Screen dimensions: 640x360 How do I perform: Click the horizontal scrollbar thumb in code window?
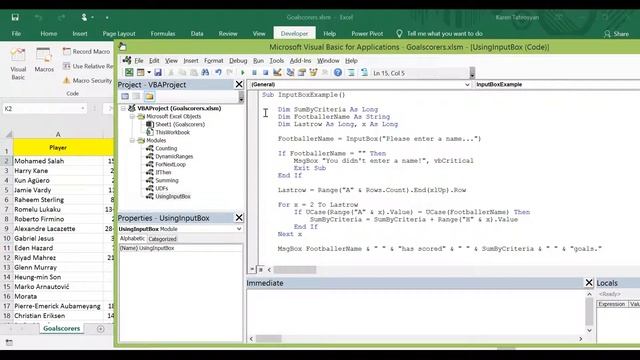click(x=295, y=270)
